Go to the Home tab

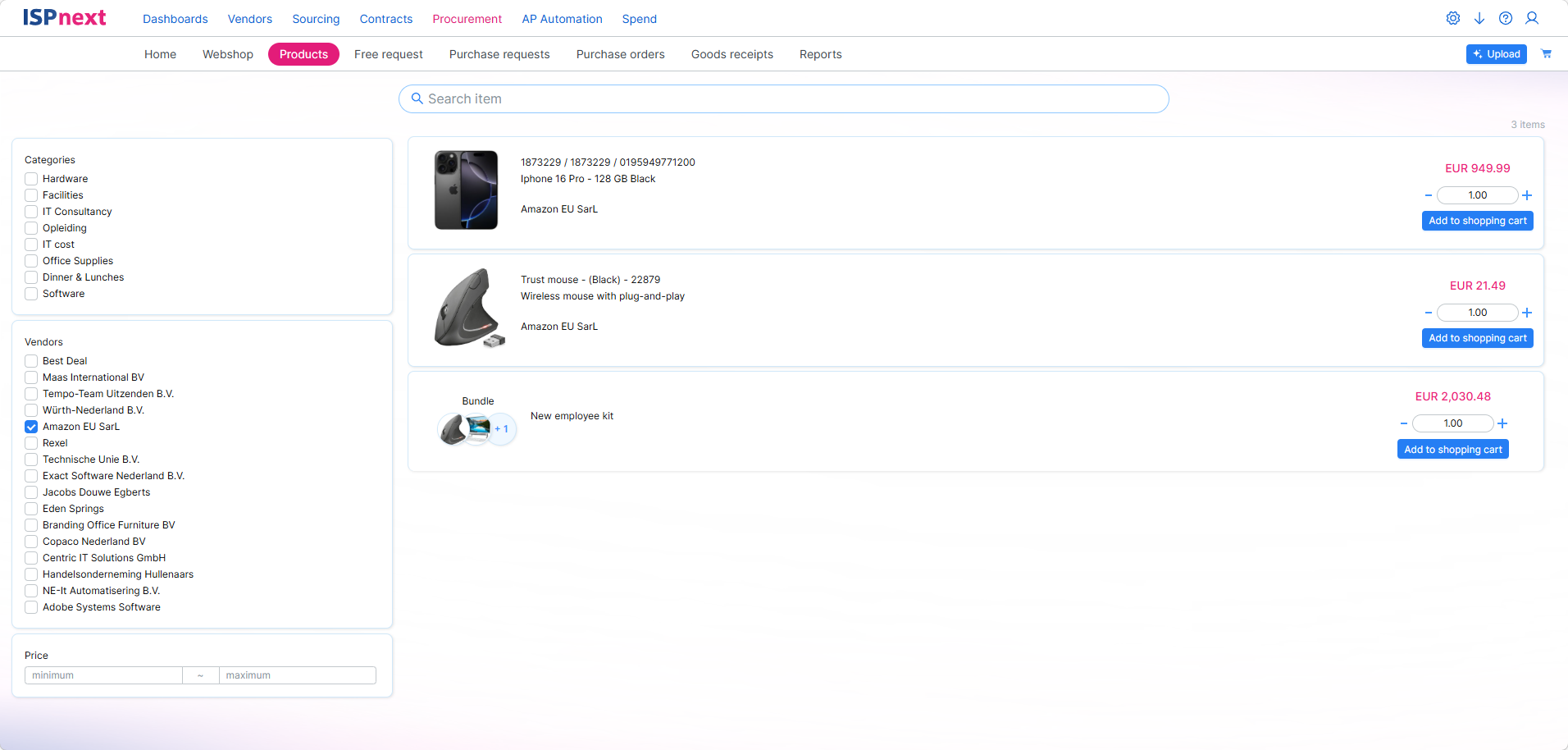(x=161, y=54)
